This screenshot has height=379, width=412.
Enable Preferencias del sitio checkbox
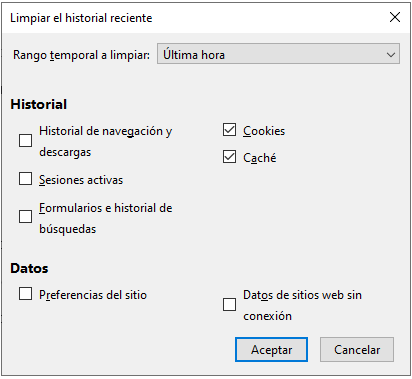point(25,294)
